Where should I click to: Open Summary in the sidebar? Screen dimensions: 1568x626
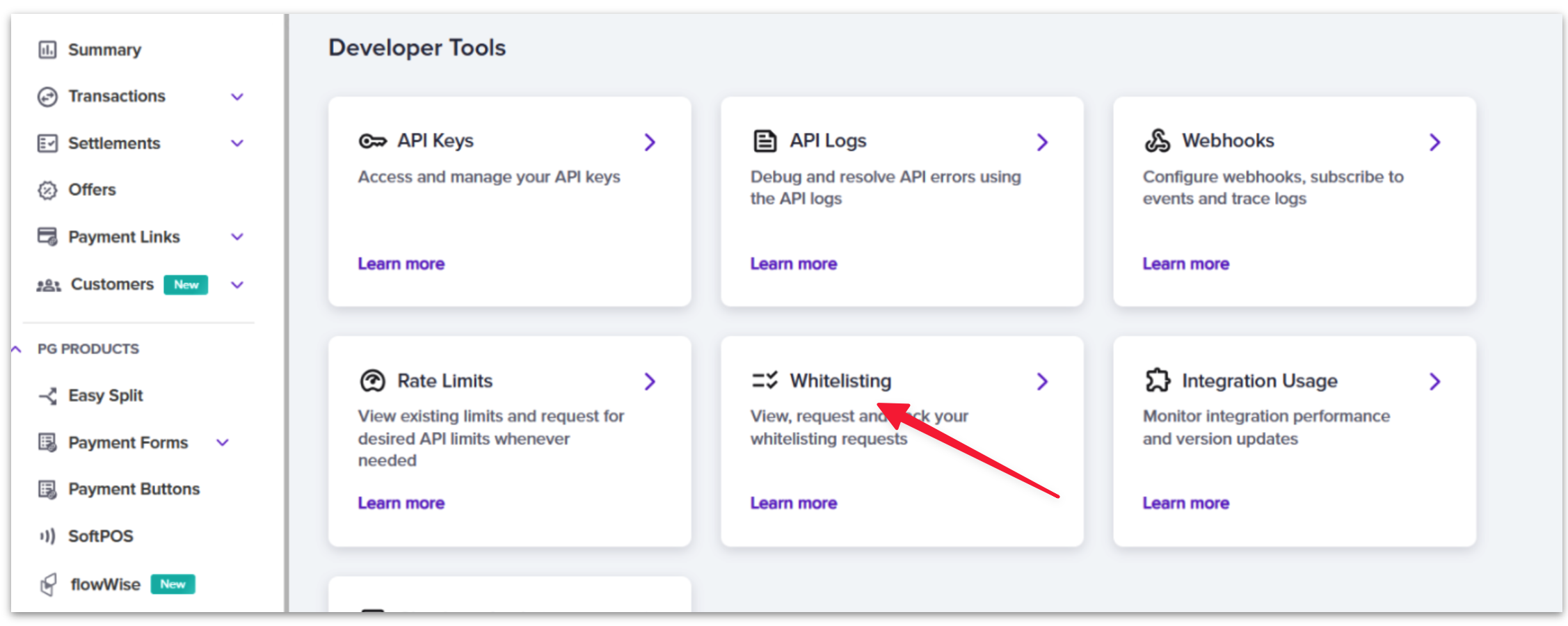coord(104,50)
